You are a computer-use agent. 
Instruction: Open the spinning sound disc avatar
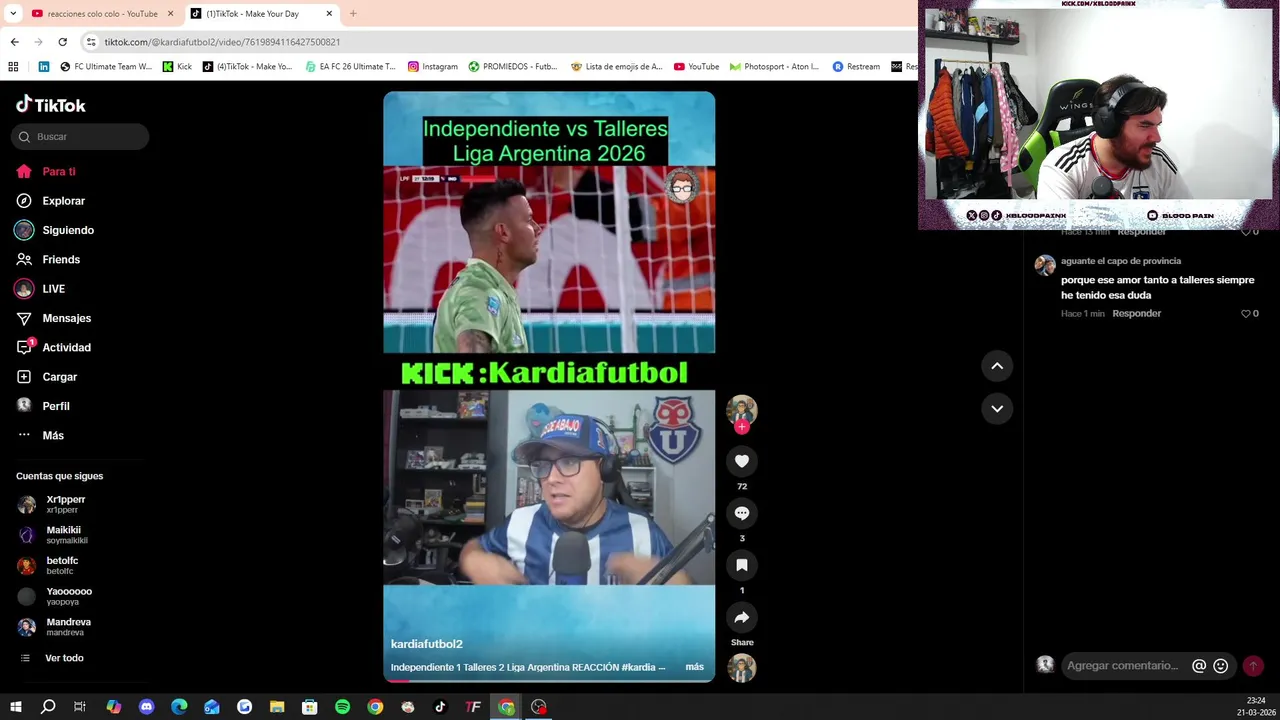[742, 668]
